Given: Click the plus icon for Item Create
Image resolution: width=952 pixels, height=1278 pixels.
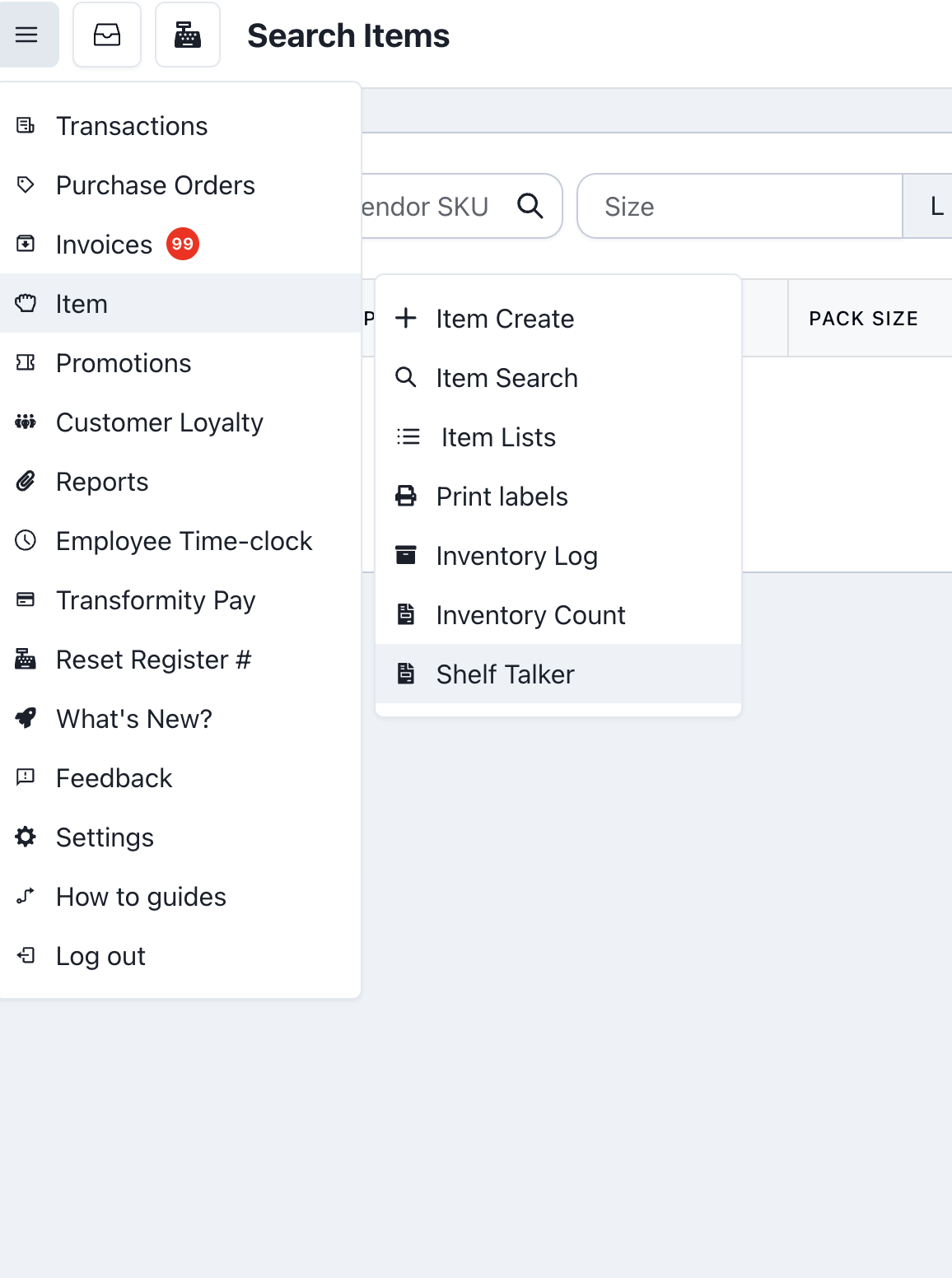Looking at the screenshot, I should pyautogui.click(x=406, y=318).
